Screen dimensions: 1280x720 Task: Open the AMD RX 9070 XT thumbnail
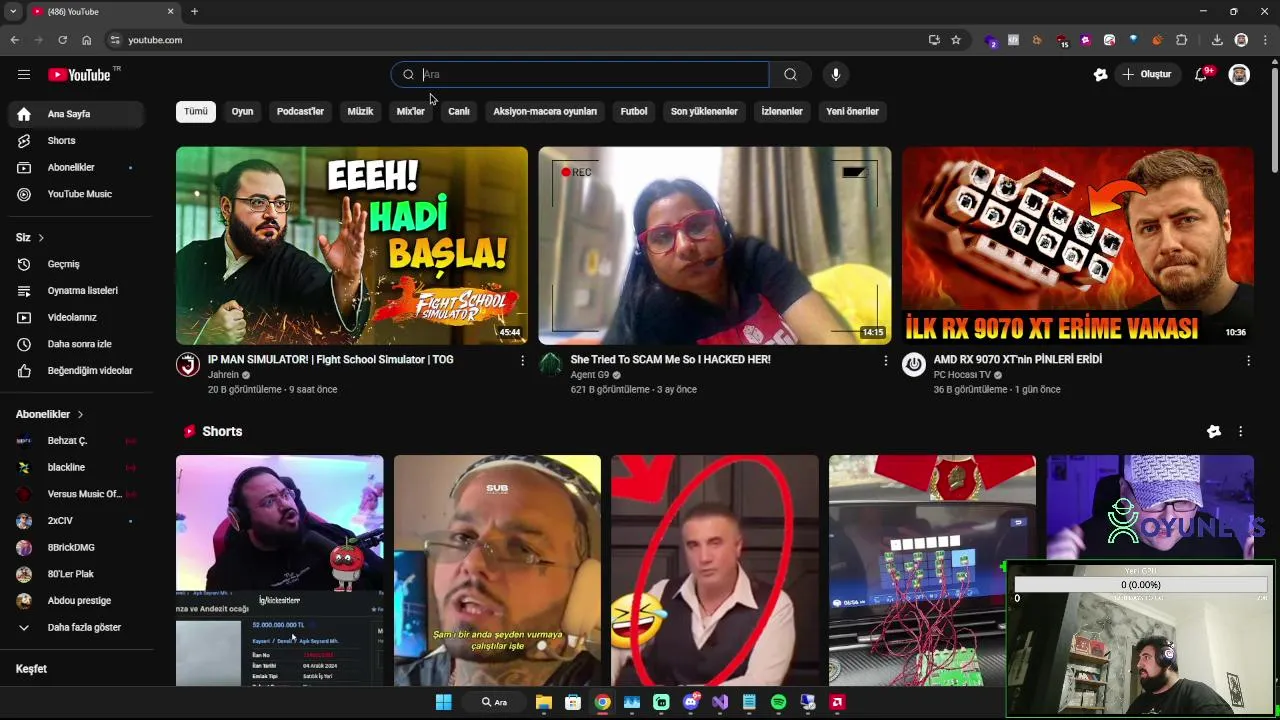click(1077, 246)
